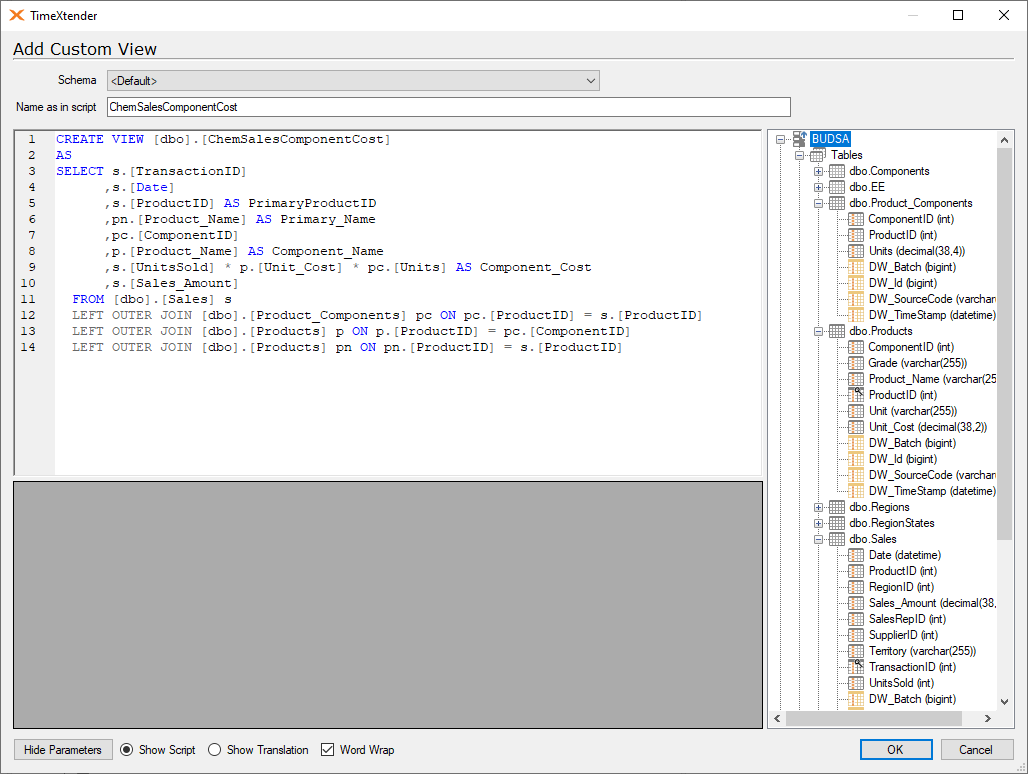1028x774 pixels.
Task: Select dbo.RegionStates in the tree
Action: (892, 523)
